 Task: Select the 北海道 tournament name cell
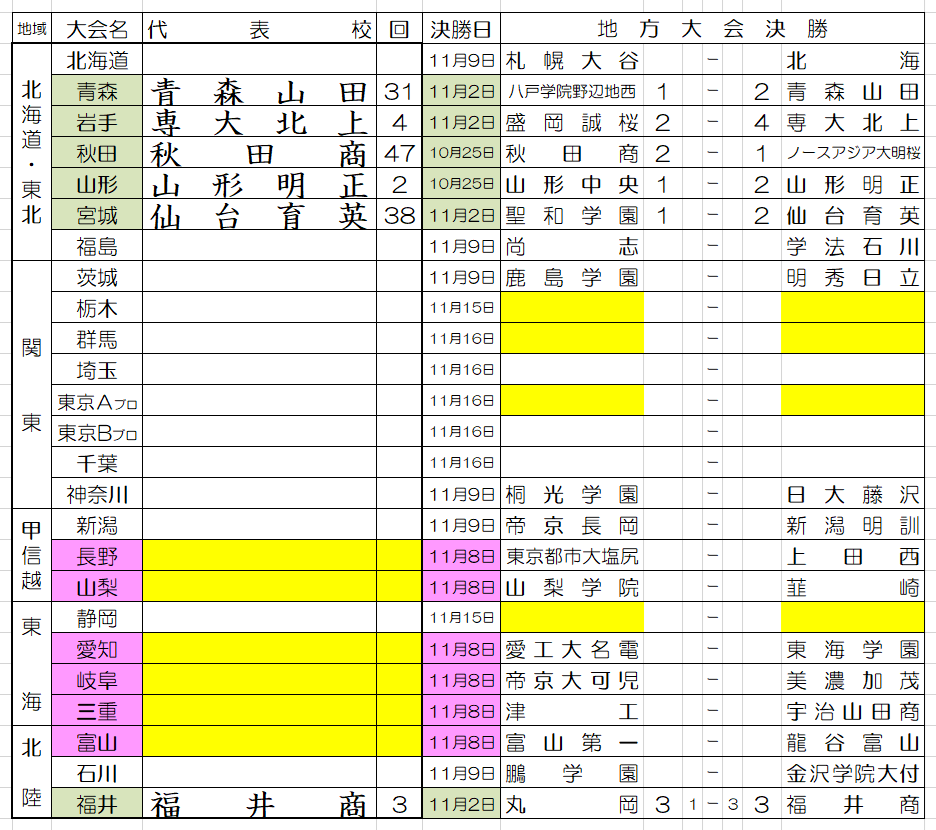tap(97, 60)
